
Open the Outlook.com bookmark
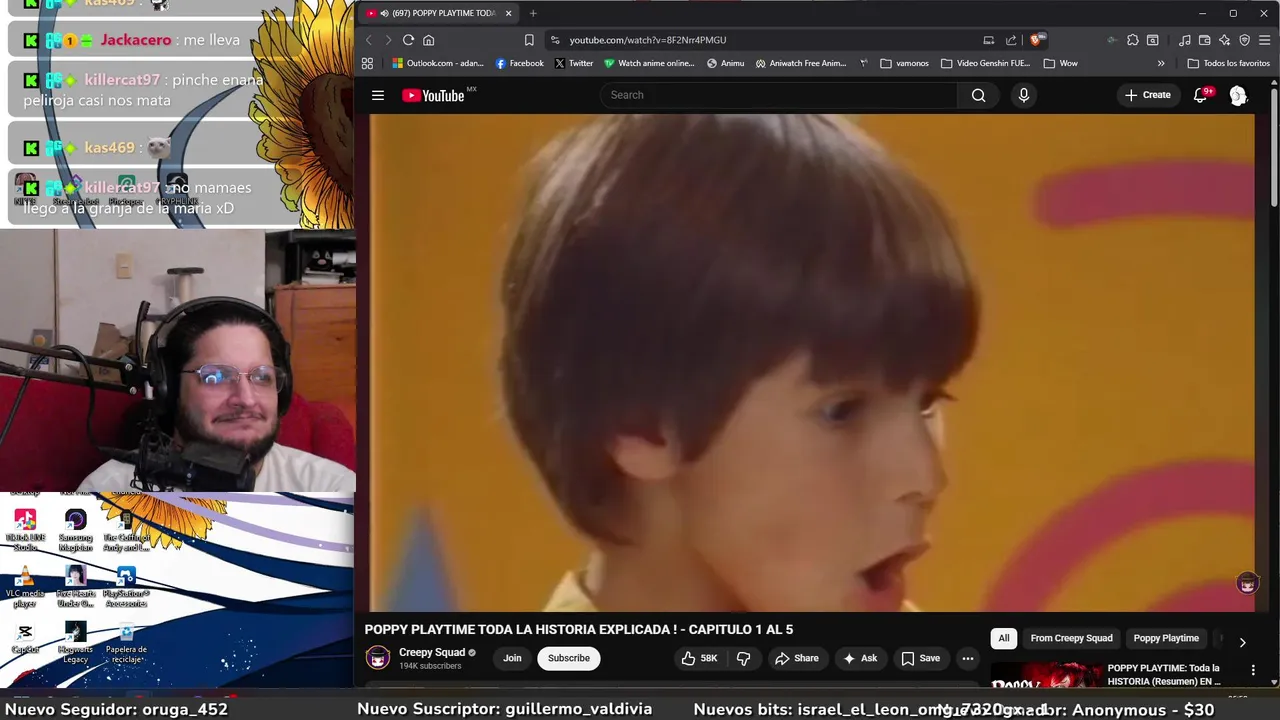[437, 63]
